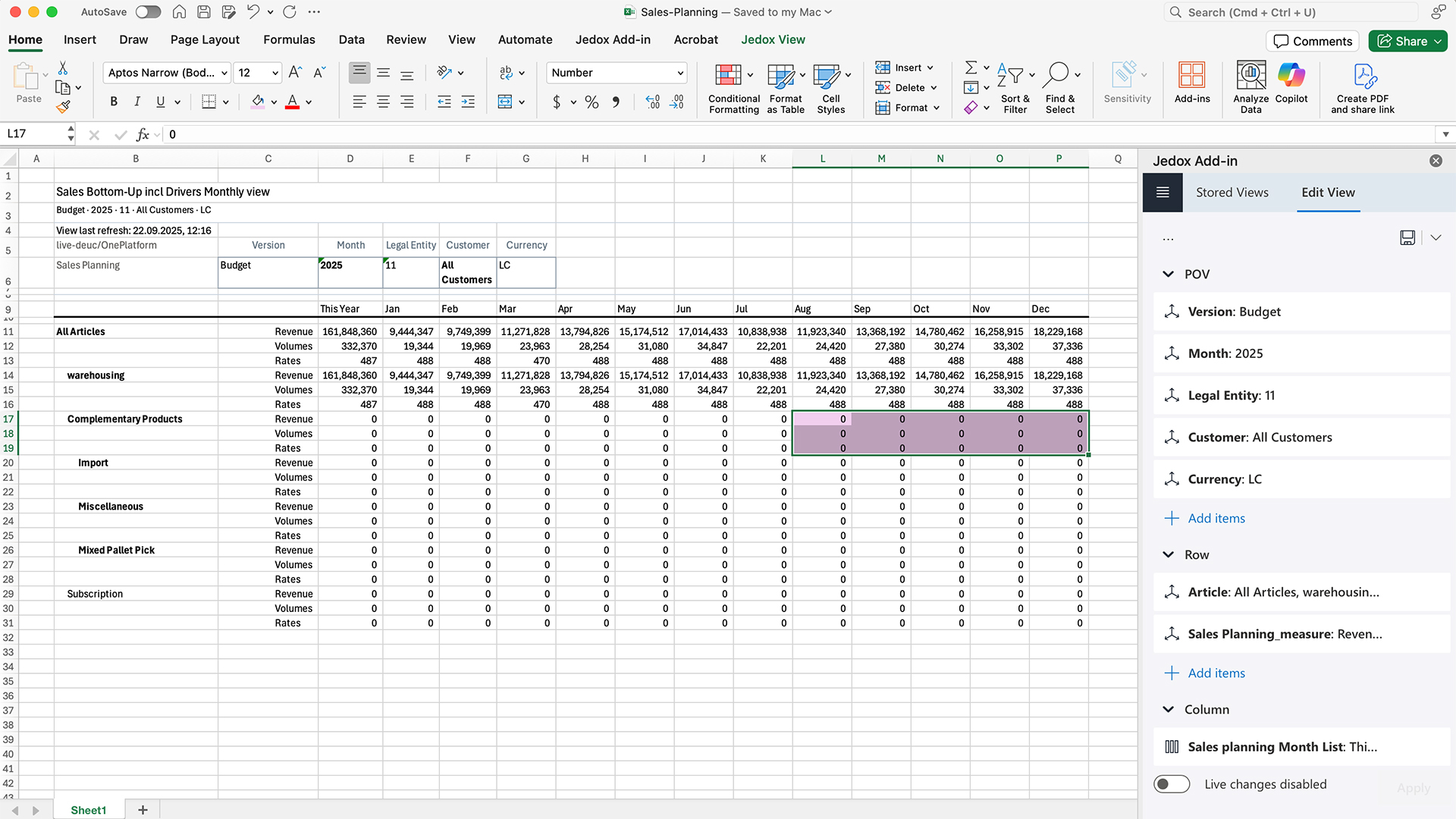This screenshot has height=819, width=1456.
Task: Open the Number format dropdown
Action: pos(680,73)
